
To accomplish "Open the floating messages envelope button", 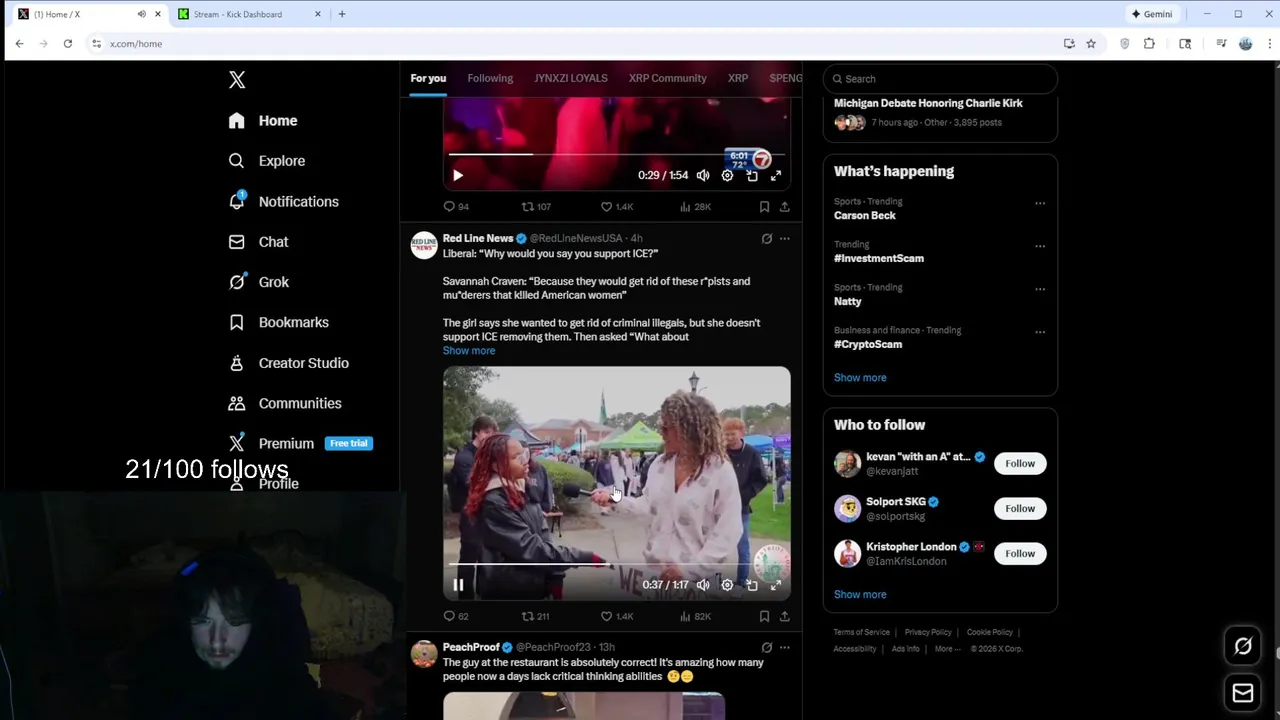I will pyautogui.click(x=1243, y=692).
